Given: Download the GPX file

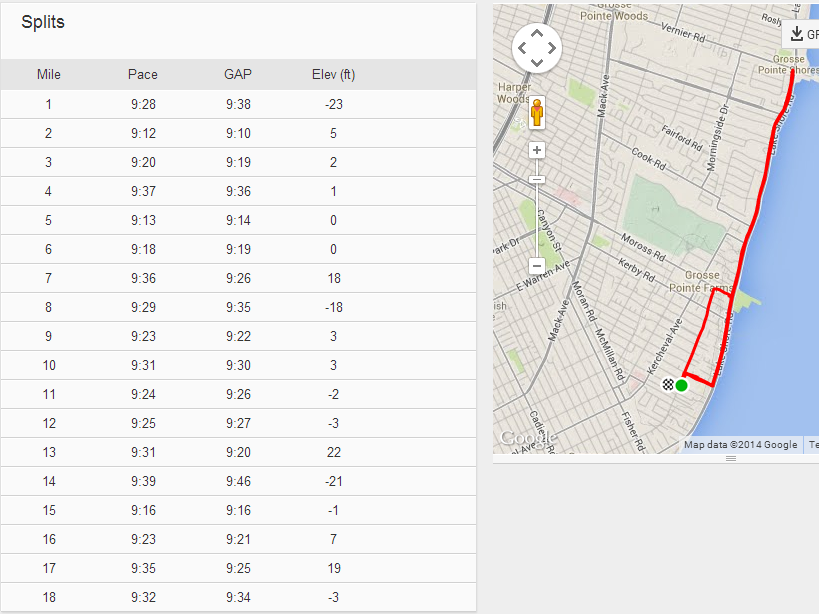Looking at the screenshot, I should [802, 34].
